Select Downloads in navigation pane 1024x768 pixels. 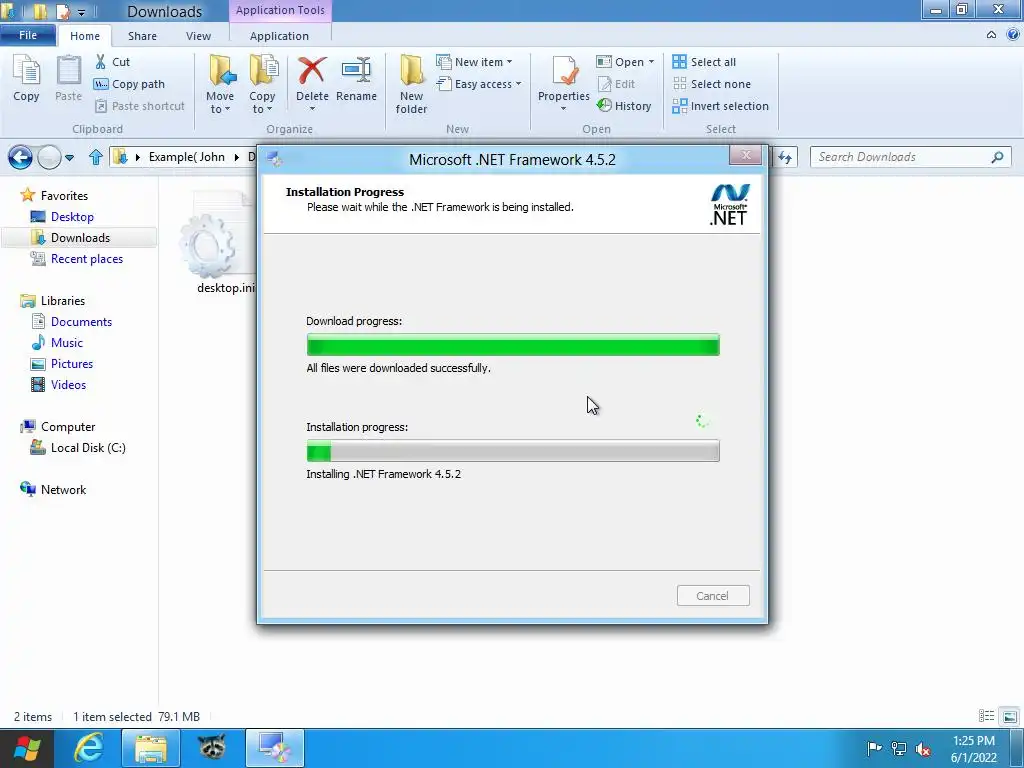pos(79,238)
